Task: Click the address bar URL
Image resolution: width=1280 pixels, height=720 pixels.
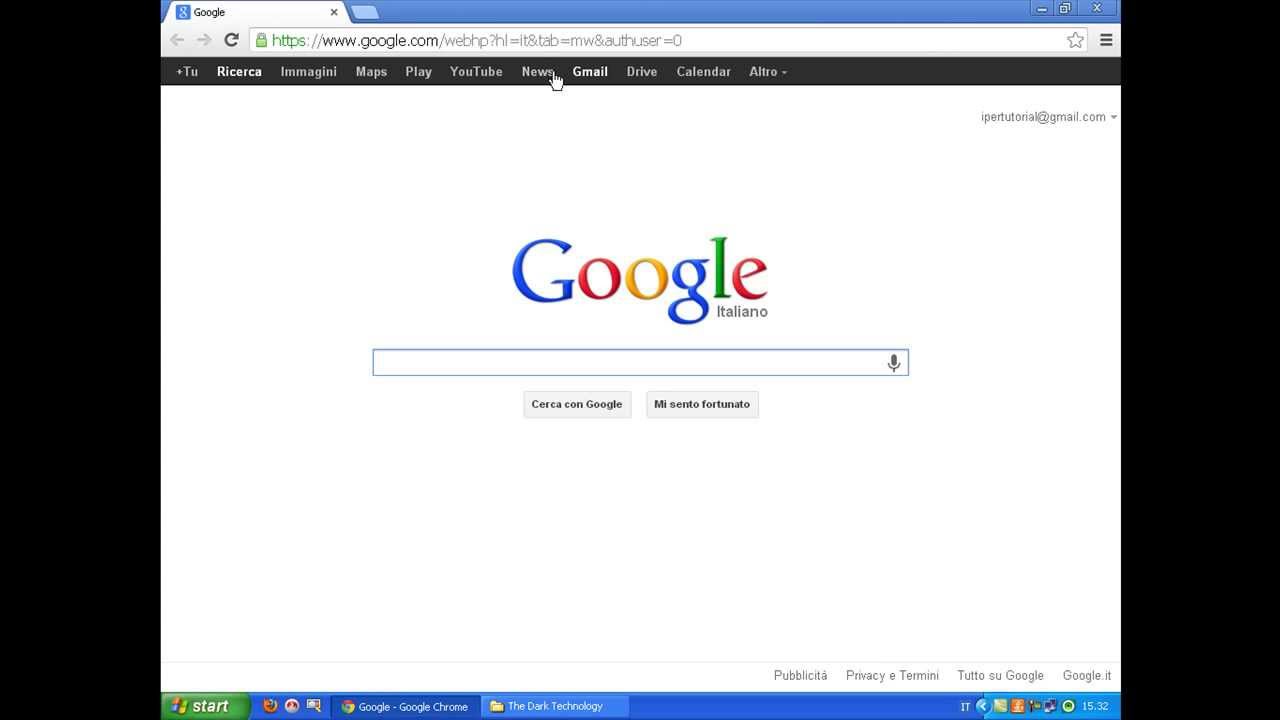Action: click(x=477, y=41)
